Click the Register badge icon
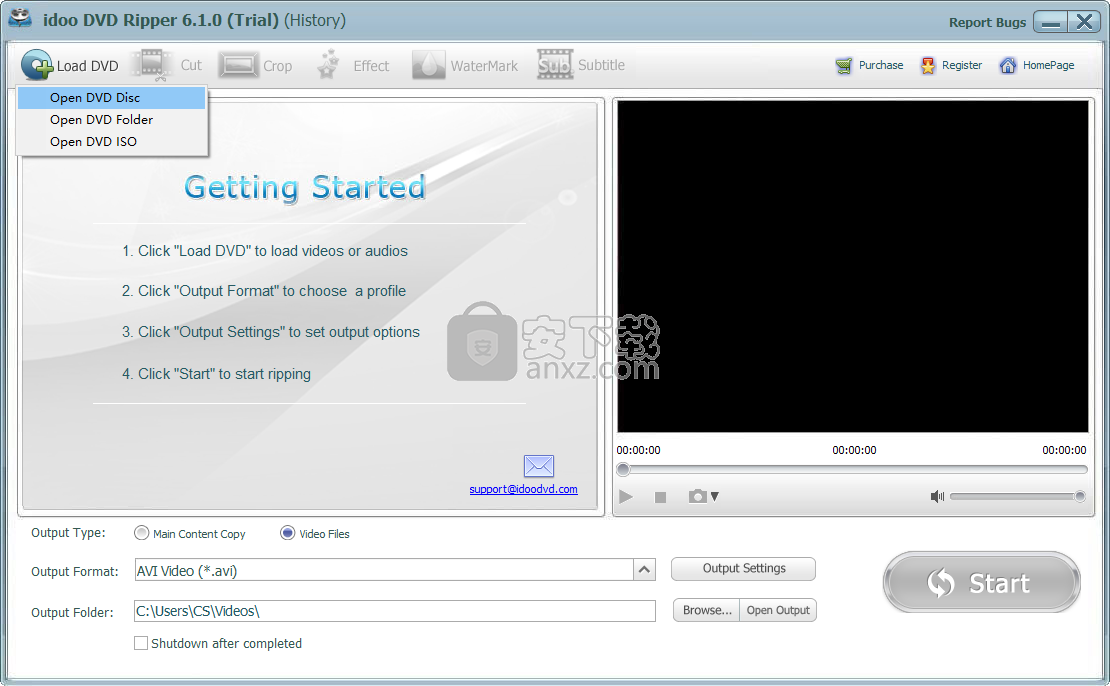The width and height of the screenshot is (1110, 686). 927,66
